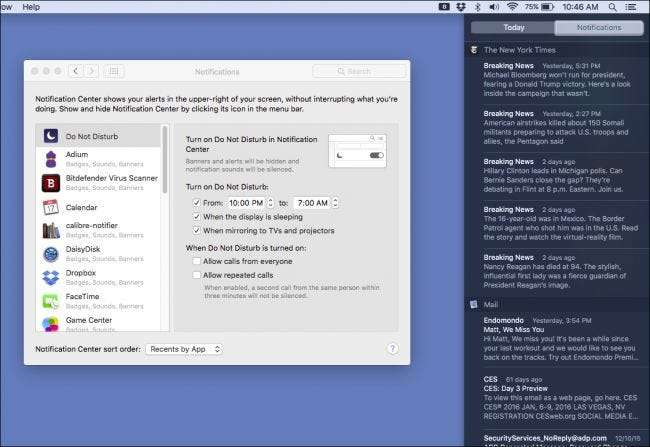This screenshot has height=447, width=650.
Task: Click the Mail section icon
Action: [x=474, y=304]
